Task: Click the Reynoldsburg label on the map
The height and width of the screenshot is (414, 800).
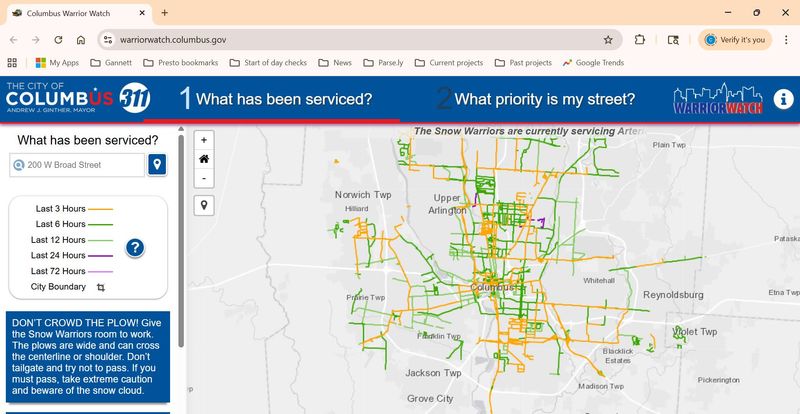Action: point(673,295)
